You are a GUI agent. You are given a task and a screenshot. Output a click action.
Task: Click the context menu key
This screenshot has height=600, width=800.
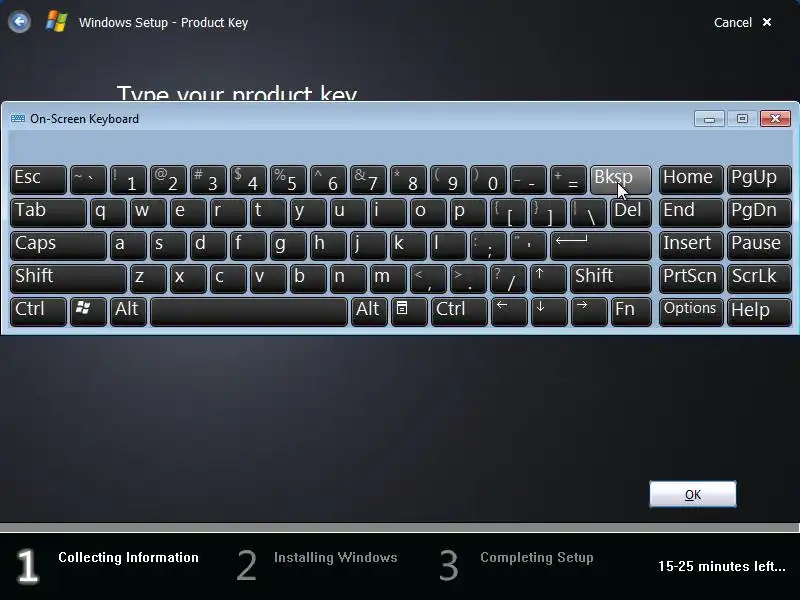[409, 312]
